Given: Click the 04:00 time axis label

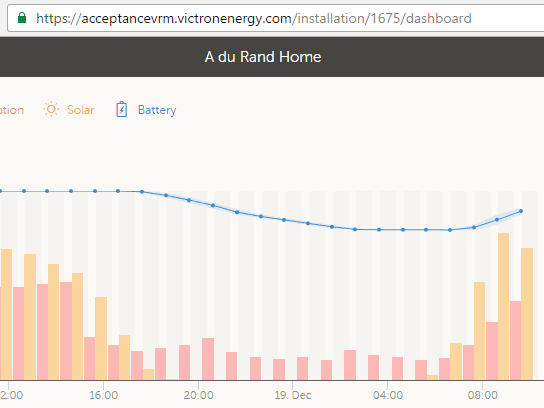Looking at the screenshot, I should pyautogui.click(x=388, y=395).
